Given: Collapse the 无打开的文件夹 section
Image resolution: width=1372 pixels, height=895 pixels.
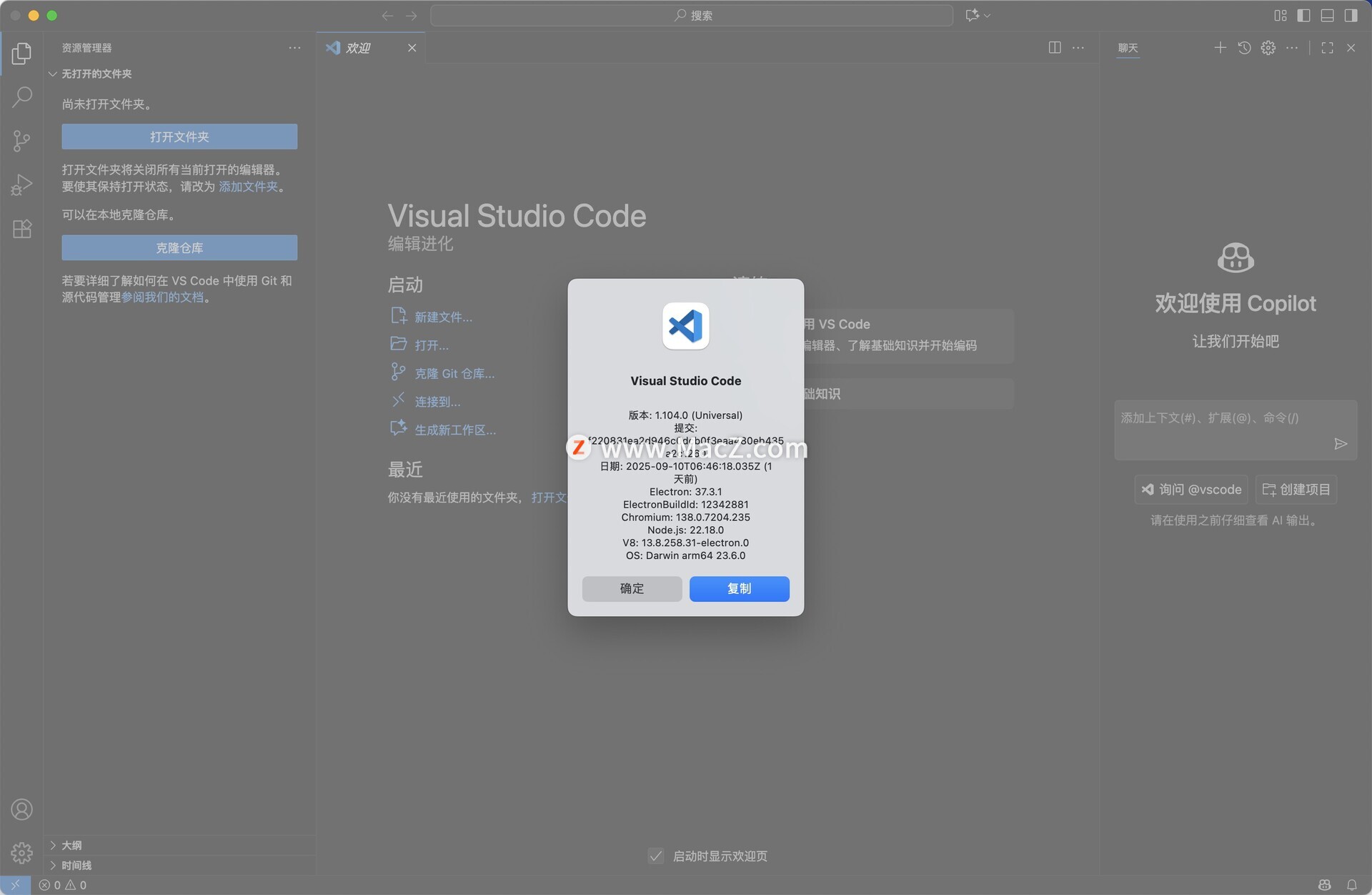Looking at the screenshot, I should tap(96, 74).
